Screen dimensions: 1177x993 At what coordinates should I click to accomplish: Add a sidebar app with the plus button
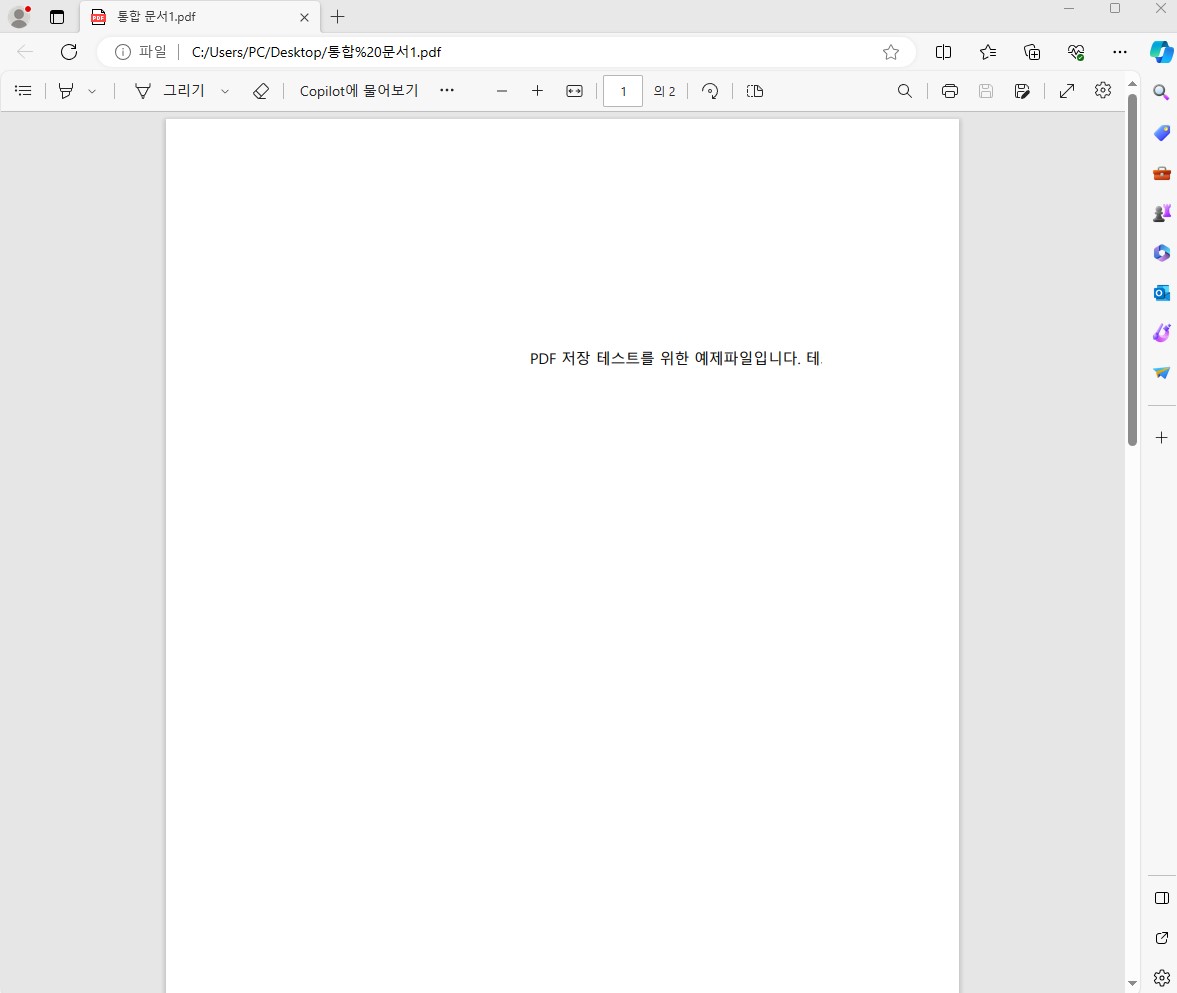[1161, 438]
